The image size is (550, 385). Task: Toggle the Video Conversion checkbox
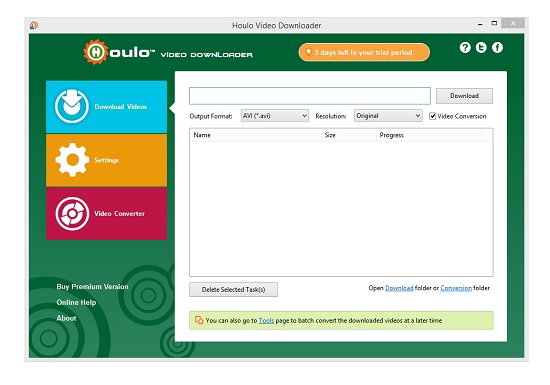(432, 116)
